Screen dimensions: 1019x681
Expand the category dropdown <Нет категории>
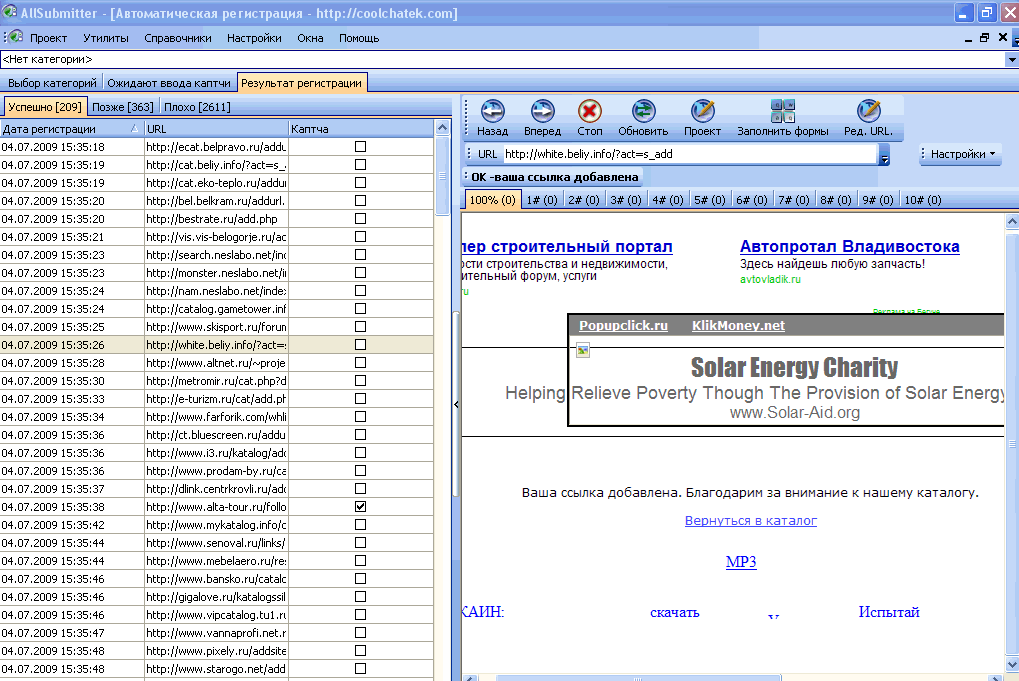click(1010, 61)
